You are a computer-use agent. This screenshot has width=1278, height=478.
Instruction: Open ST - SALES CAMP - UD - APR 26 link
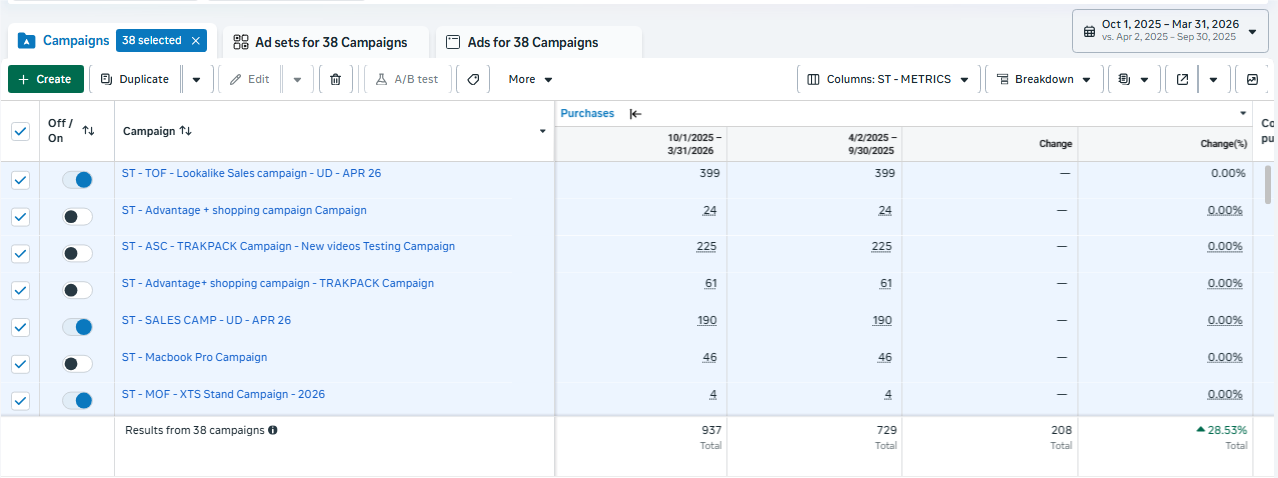206,320
